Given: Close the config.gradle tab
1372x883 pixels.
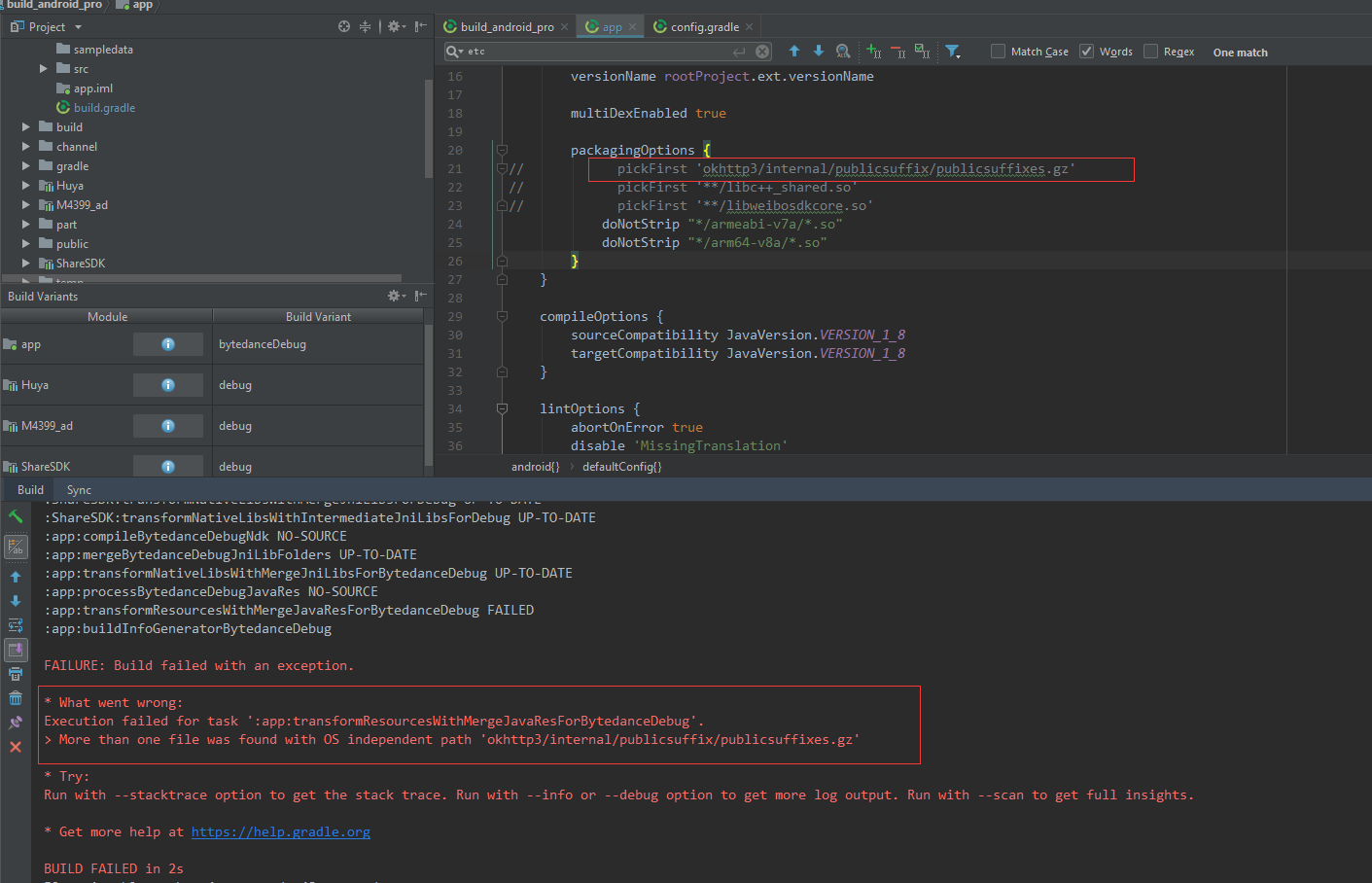Looking at the screenshot, I should (749, 27).
